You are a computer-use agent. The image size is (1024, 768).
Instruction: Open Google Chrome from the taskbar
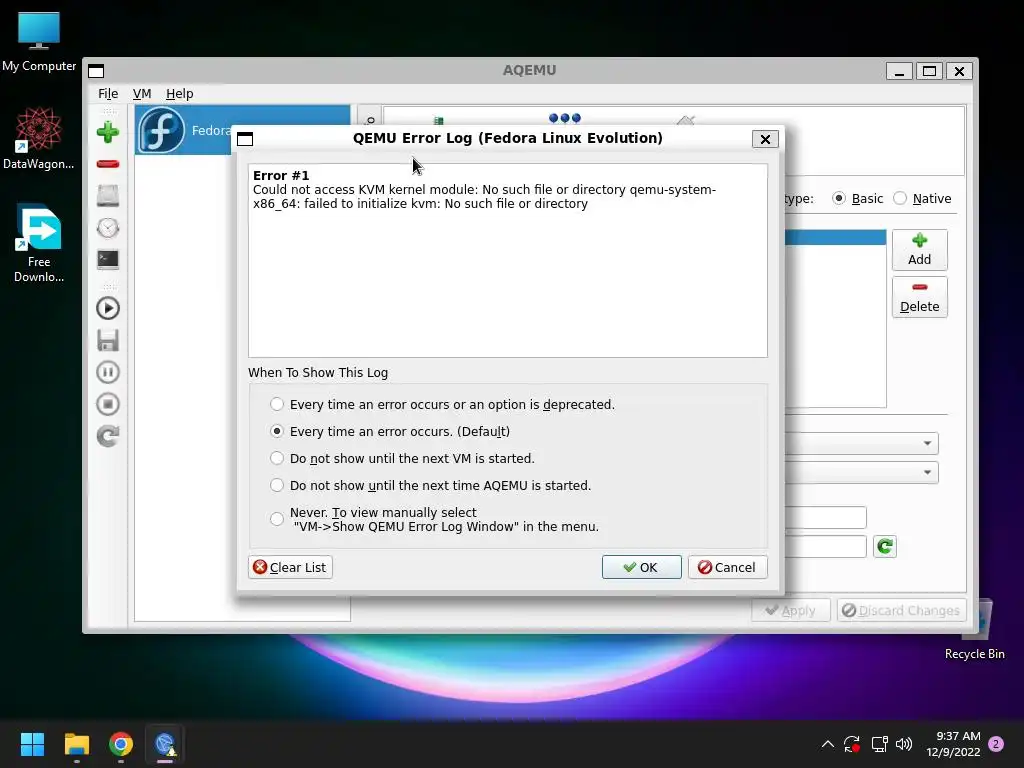[x=121, y=744]
